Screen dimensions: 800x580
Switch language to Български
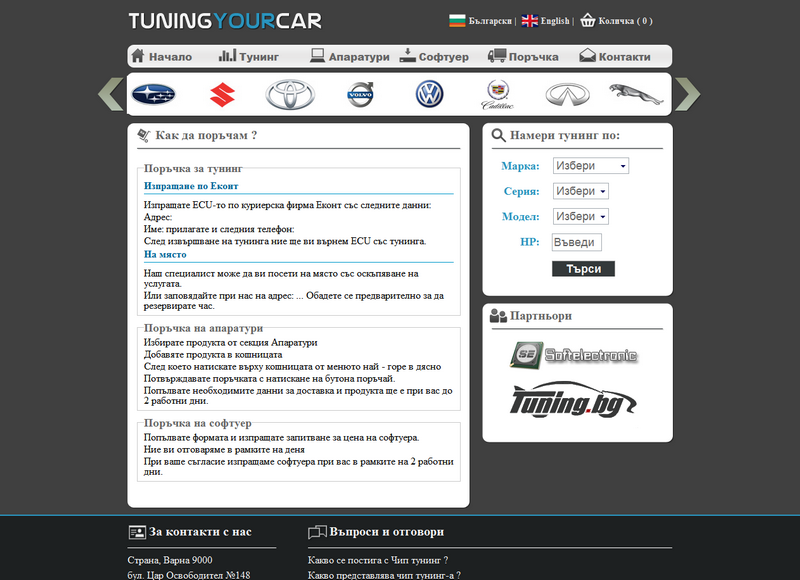(490, 21)
